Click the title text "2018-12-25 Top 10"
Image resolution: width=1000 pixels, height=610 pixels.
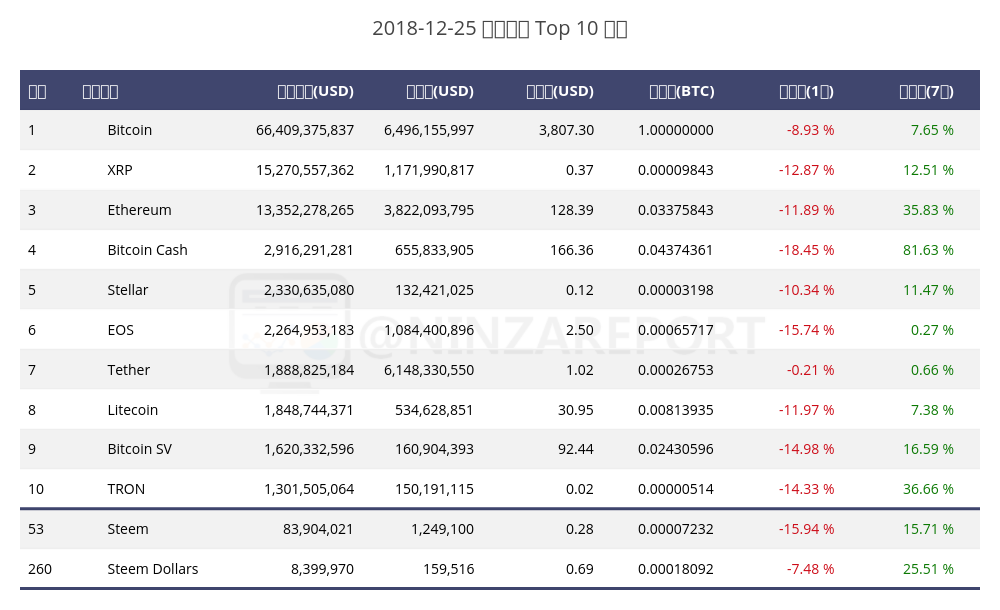tap(500, 29)
